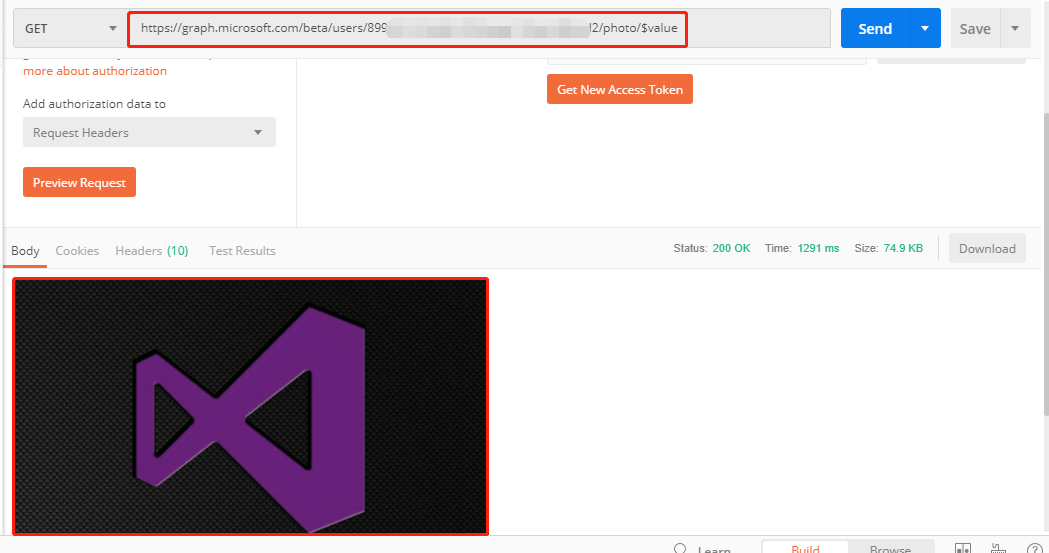Viewport: 1049px width, 553px height.
Task: Toggle the two-pane layout icon
Action: (963, 548)
